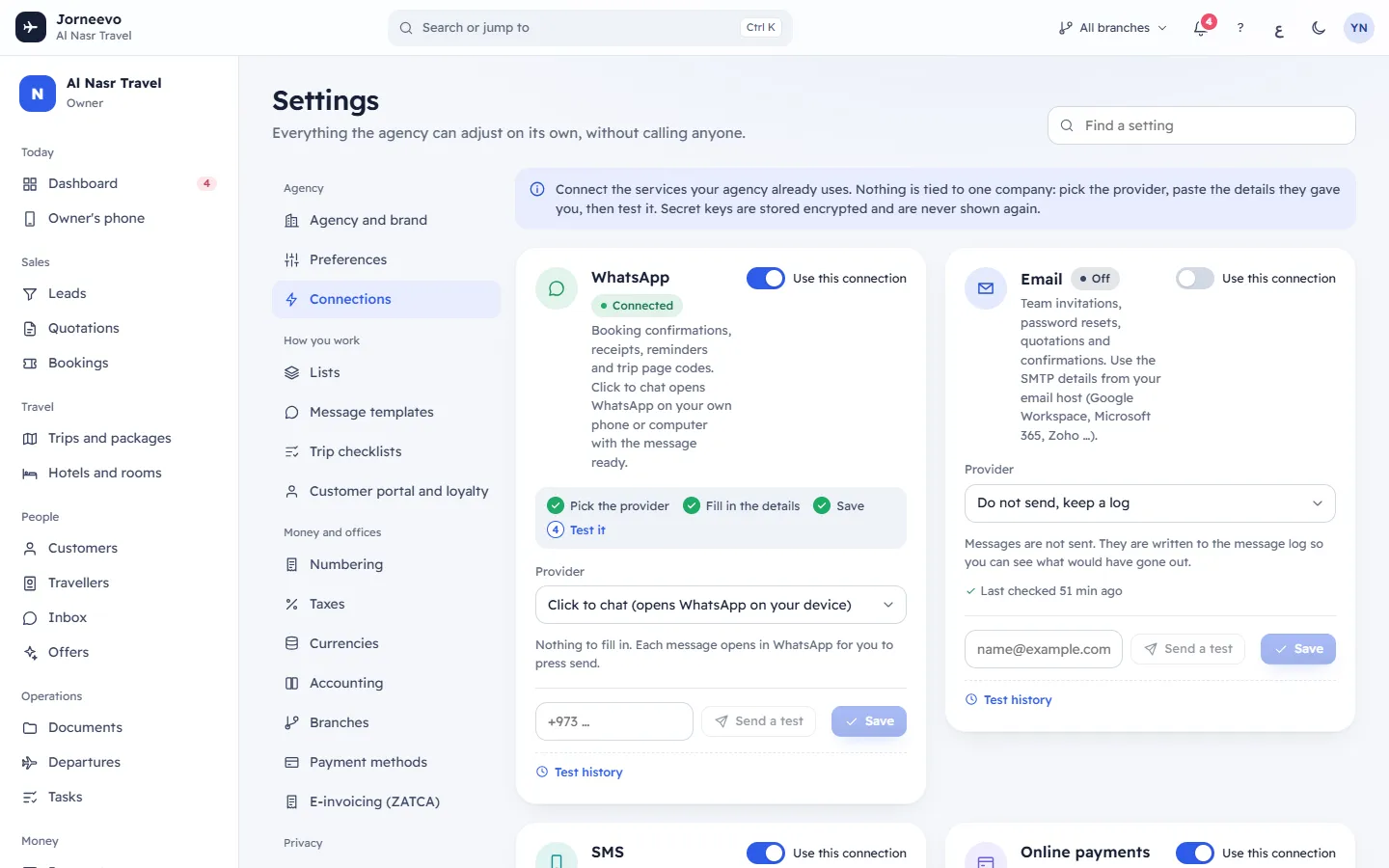Click the Email Off status badge
Viewport: 1389px width, 868px height.
[x=1095, y=279]
